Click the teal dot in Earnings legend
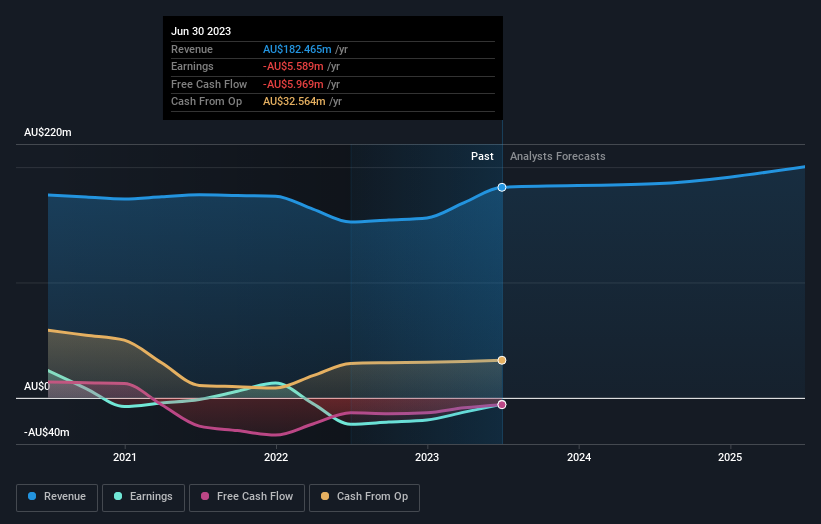The width and height of the screenshot is (821, 524). pos(118,496)
